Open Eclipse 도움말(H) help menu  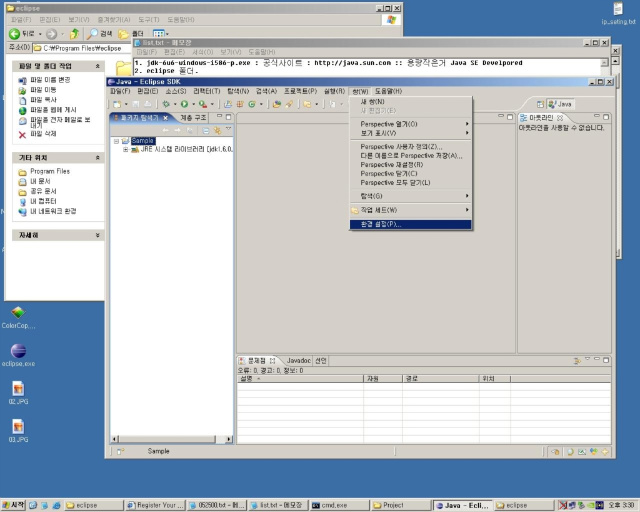[388, 91]
